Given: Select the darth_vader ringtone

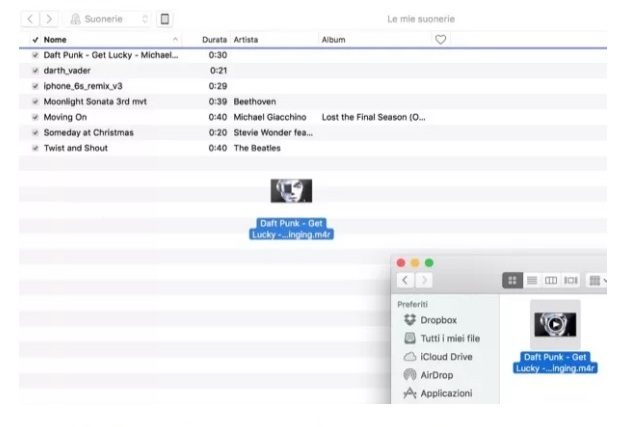Looking at the screenshot, I should coord(313,70).
